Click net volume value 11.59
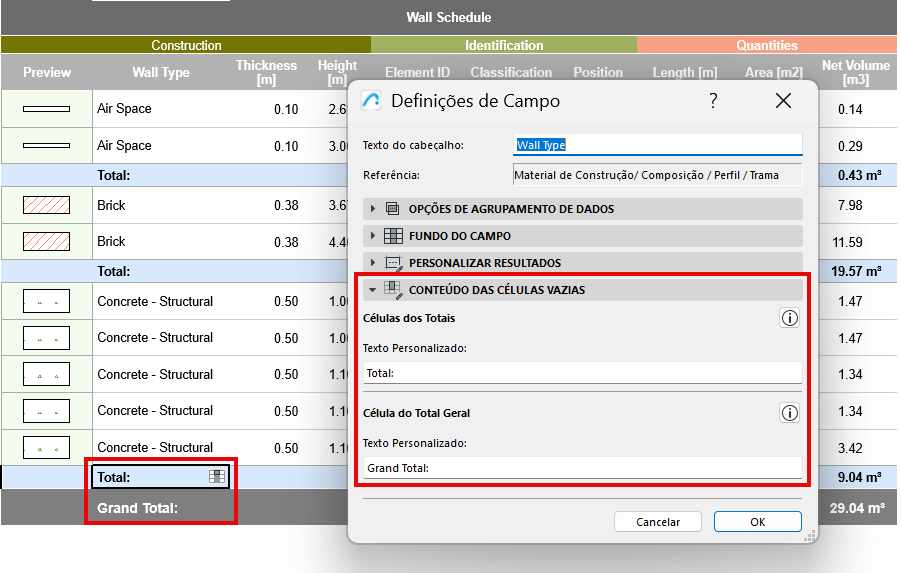The width and height of the screenshot is (901, 573). pyautogui.click(x=848, y=242)
